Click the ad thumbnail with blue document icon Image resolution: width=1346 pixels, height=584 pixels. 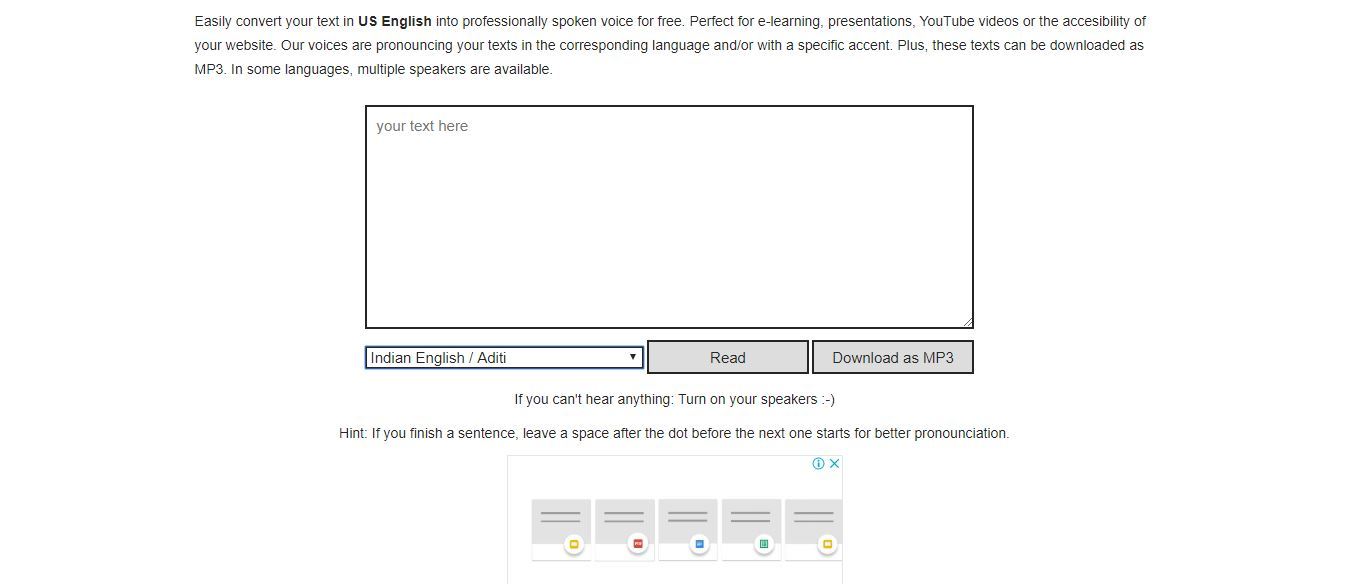click(x=688, y=529)
